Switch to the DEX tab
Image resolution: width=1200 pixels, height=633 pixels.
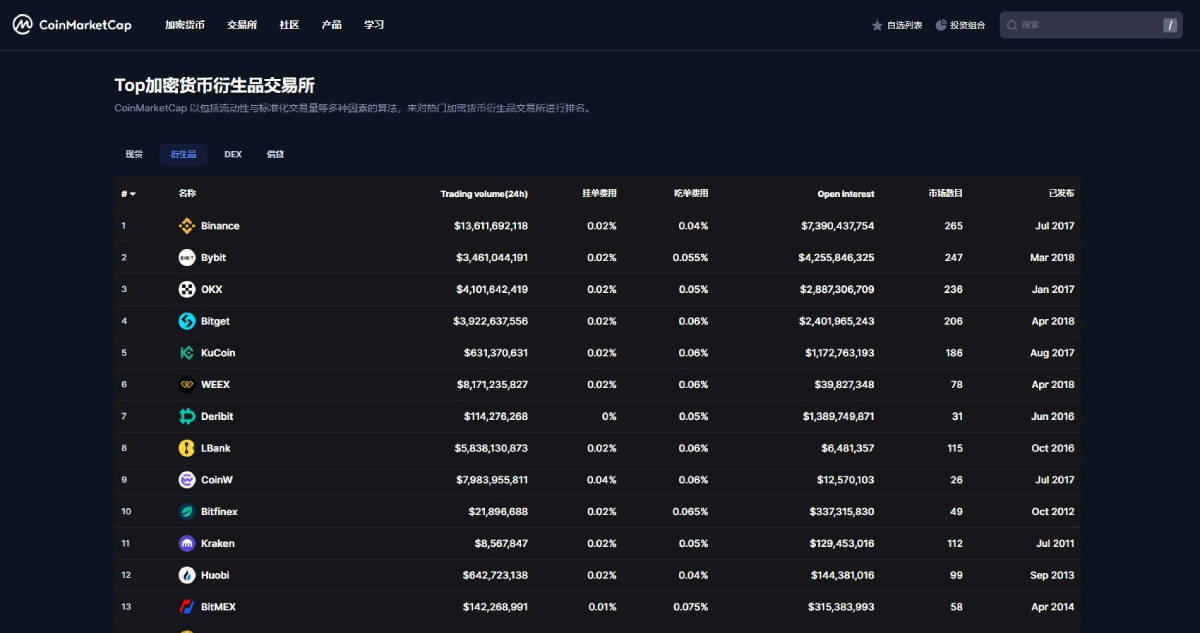(x=233, y=154)
